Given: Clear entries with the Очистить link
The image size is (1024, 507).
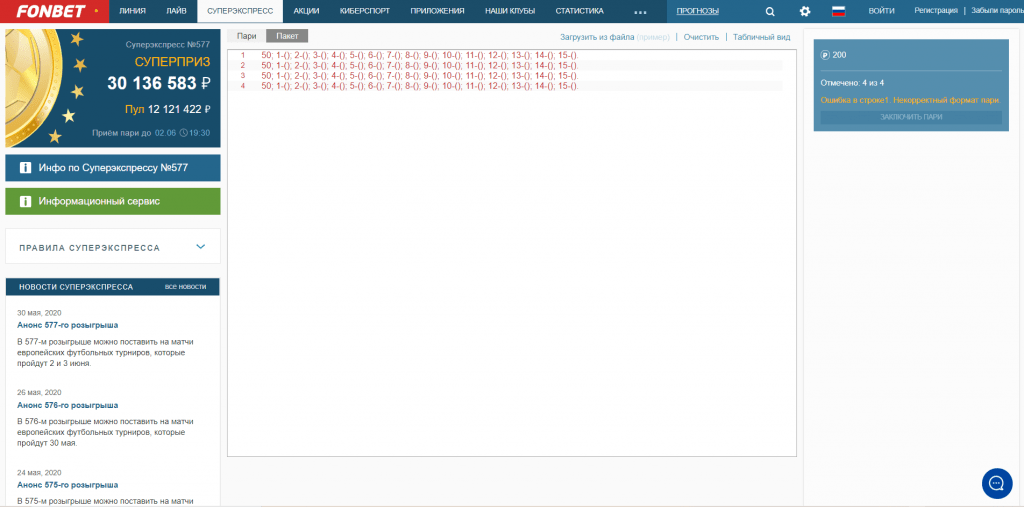Looking at the screenshot, I should pos(701,37).
